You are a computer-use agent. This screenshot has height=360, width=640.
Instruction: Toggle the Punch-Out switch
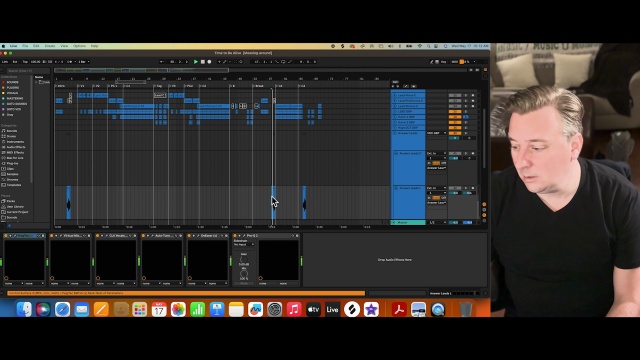[x=290, y=62]
